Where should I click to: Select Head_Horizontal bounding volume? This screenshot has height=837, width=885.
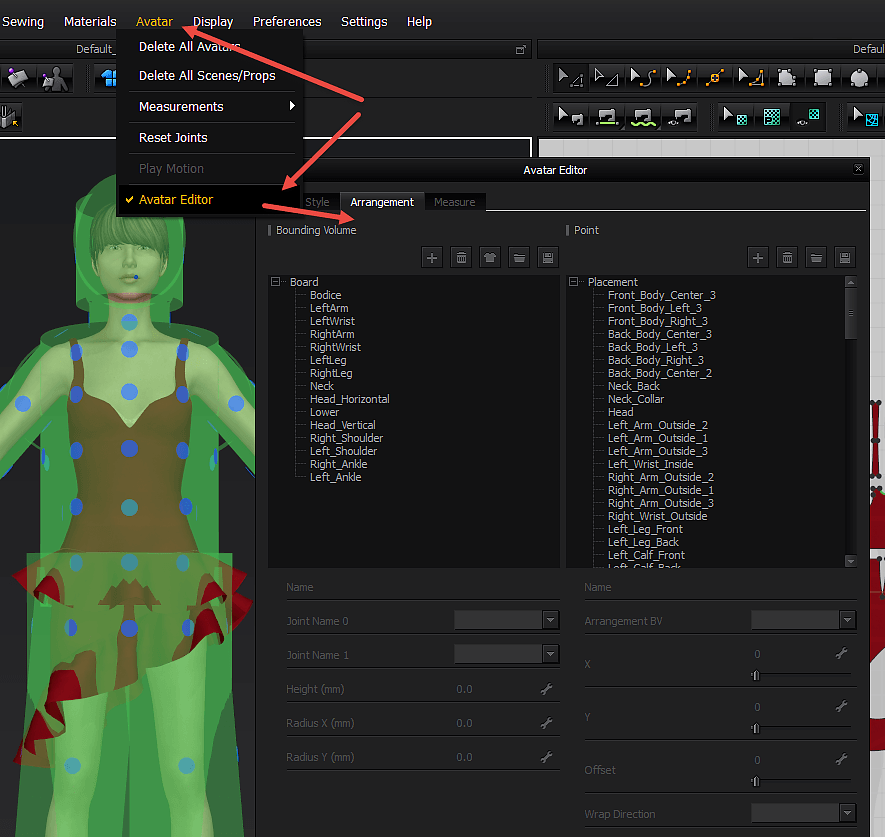(x=349, y=399)
